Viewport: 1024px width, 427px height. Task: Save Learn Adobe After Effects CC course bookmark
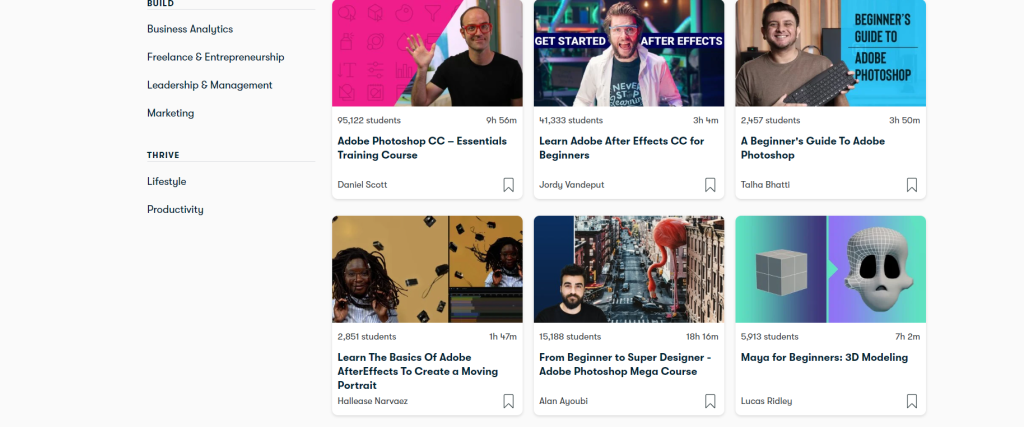[710, 185]
